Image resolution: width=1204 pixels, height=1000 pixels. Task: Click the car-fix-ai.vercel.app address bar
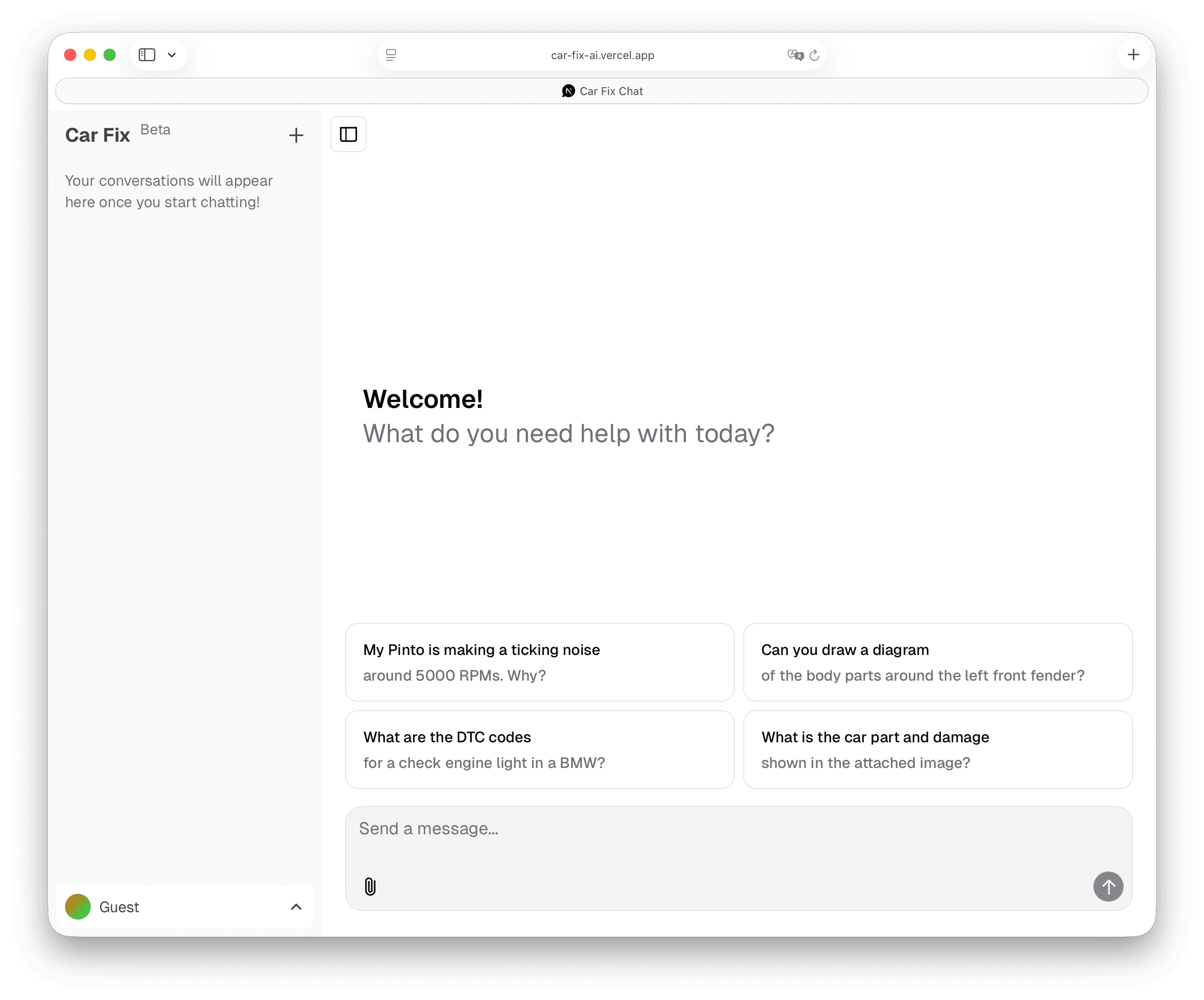[602, 55]
